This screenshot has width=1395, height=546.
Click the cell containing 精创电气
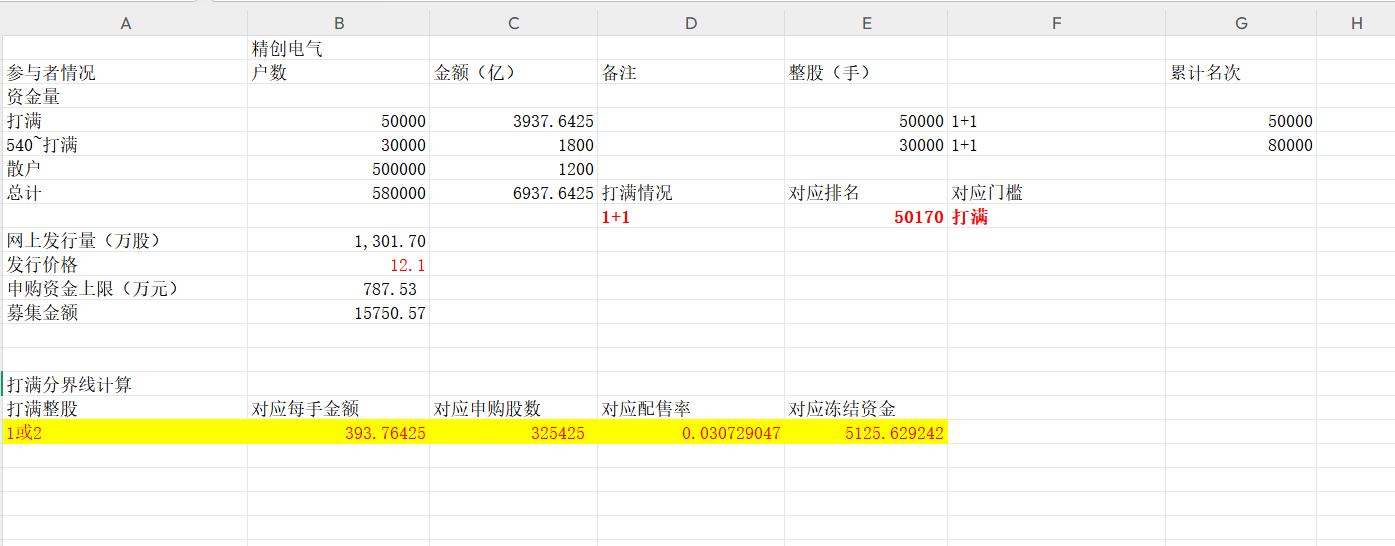(338, 48)
